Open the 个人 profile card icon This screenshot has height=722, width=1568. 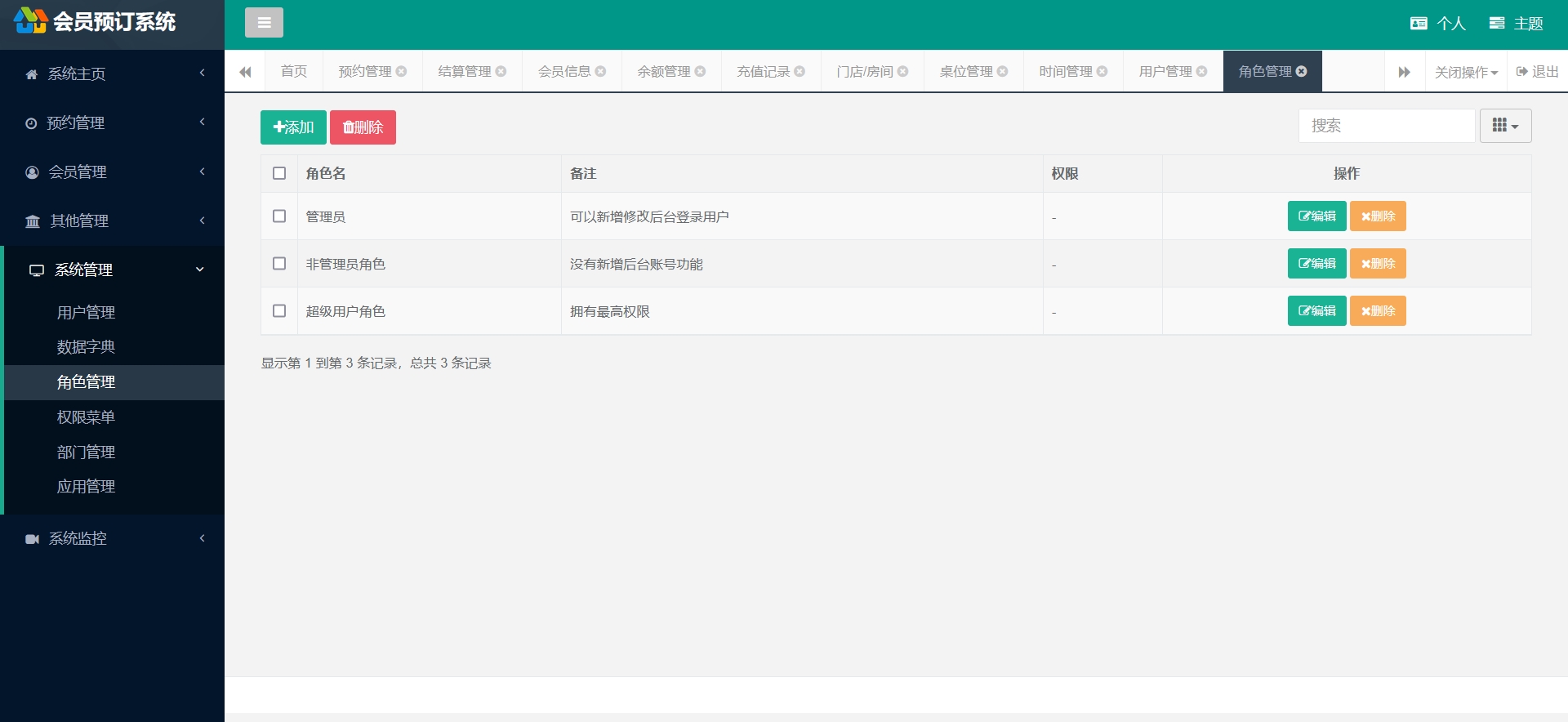(1419, 24)
